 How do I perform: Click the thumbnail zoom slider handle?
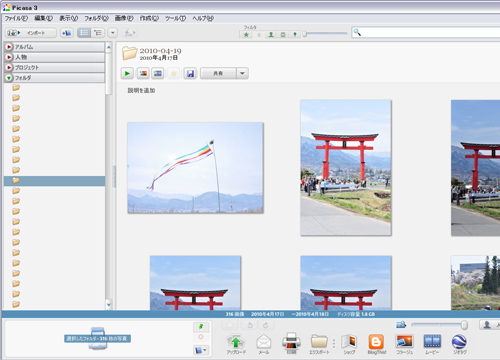click(x=464, y=324)
